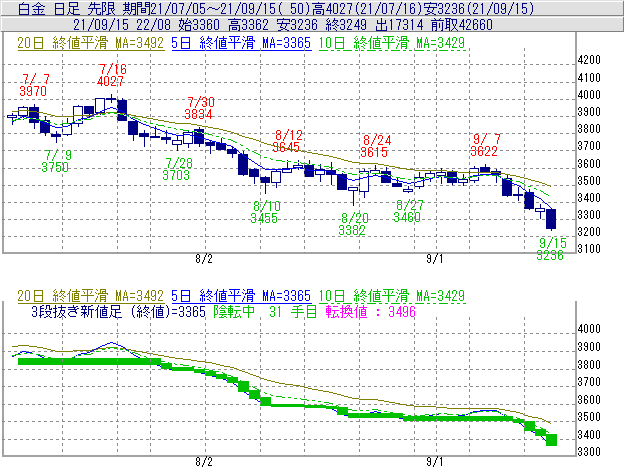Click the 8/10 3455 low annotation
The height and width of the screenshot is (475, 624).
click(265, 212)
